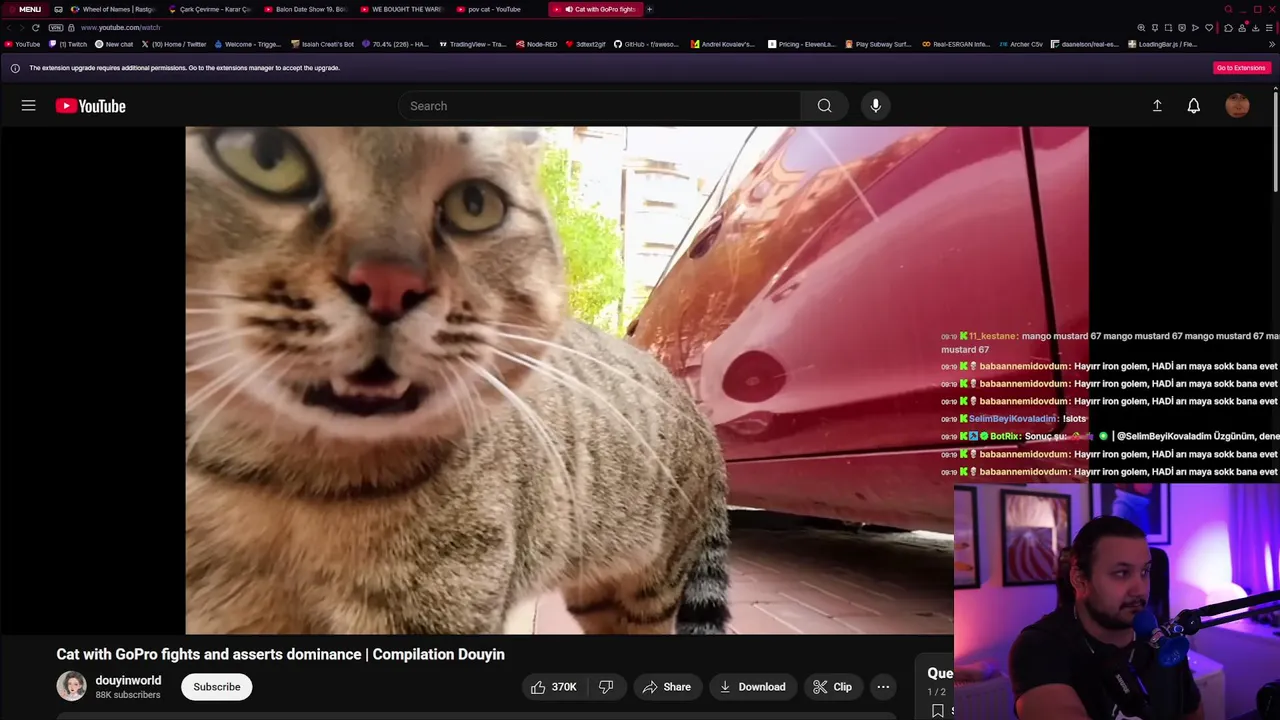The image size is (1280, 720).
Task: Switch to the Balon Date Show tab
Action: tap(305, 9)
